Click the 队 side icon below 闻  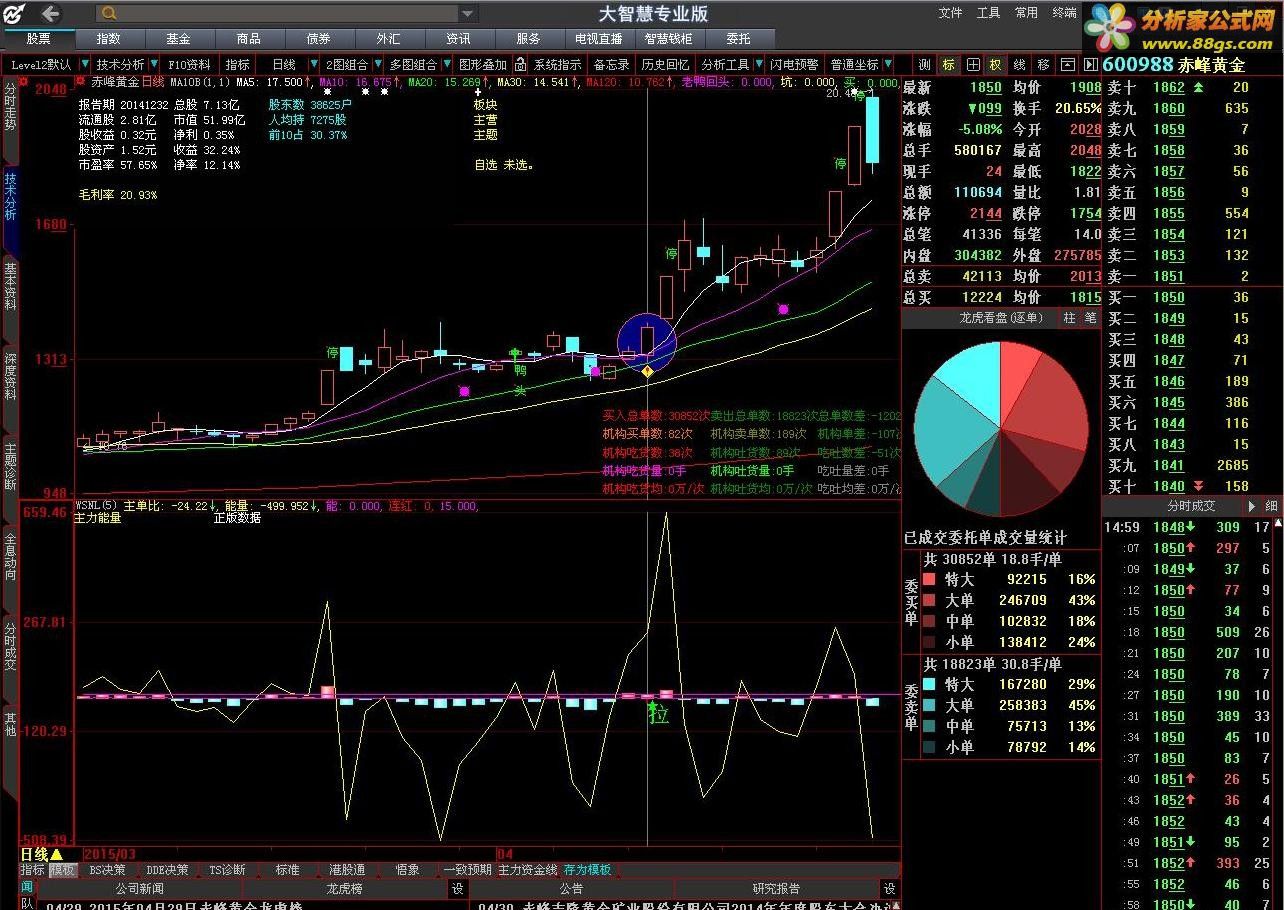(x=27, y=903)
